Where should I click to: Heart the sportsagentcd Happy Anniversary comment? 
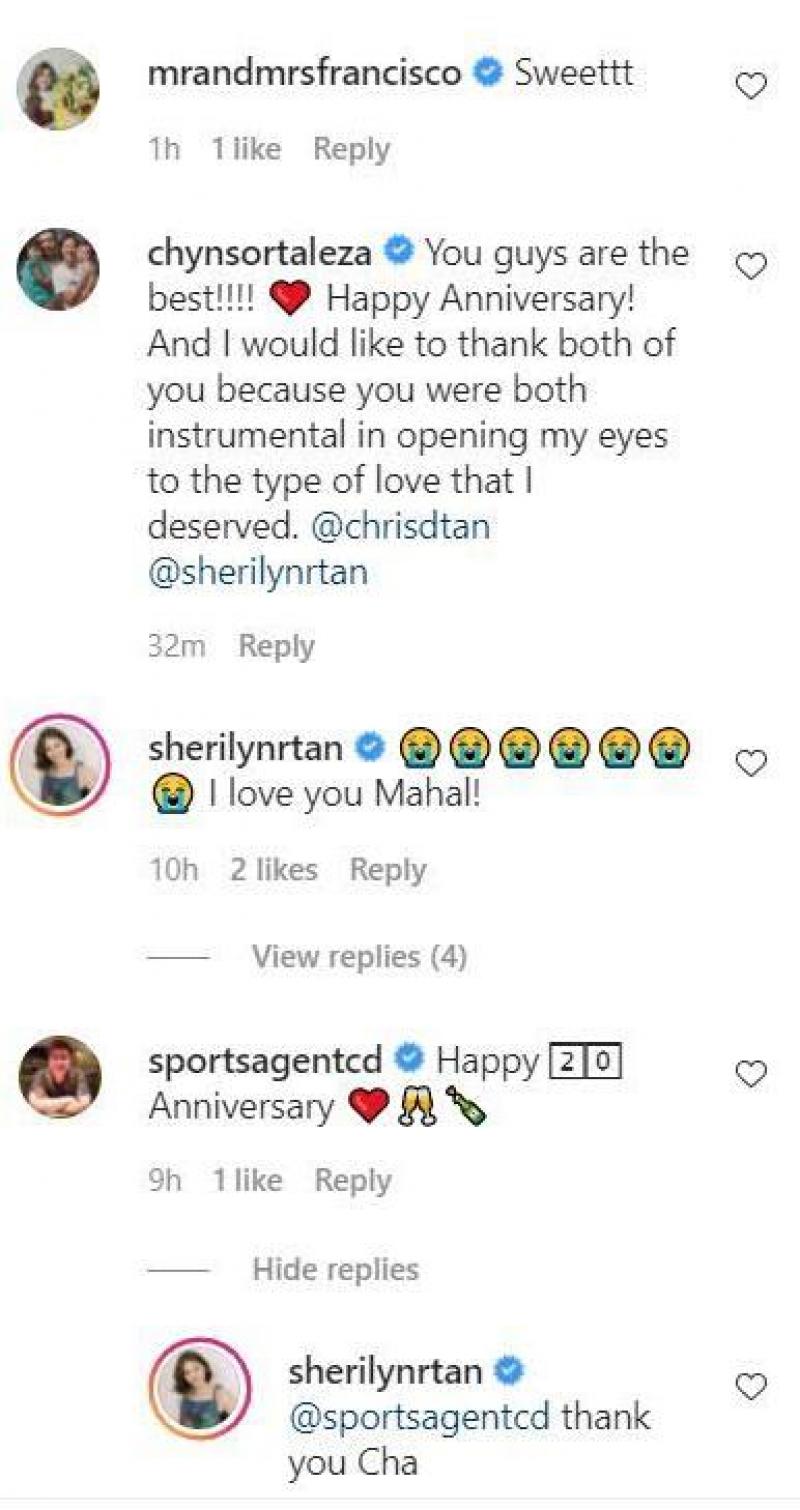(x=751, y=1075)
